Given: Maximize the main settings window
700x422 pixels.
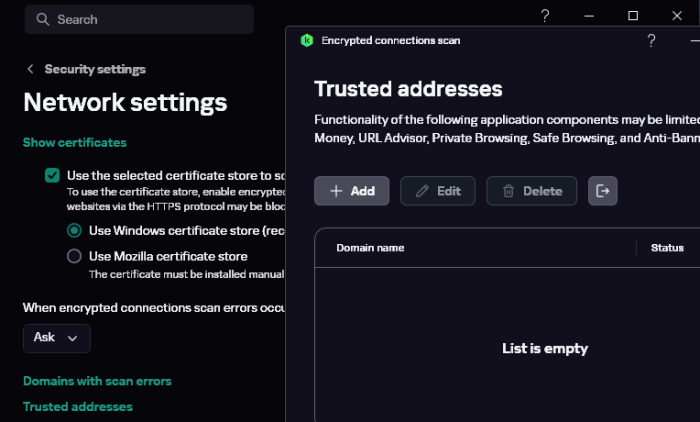Looking at the screenshot, I should click(633, 16).
